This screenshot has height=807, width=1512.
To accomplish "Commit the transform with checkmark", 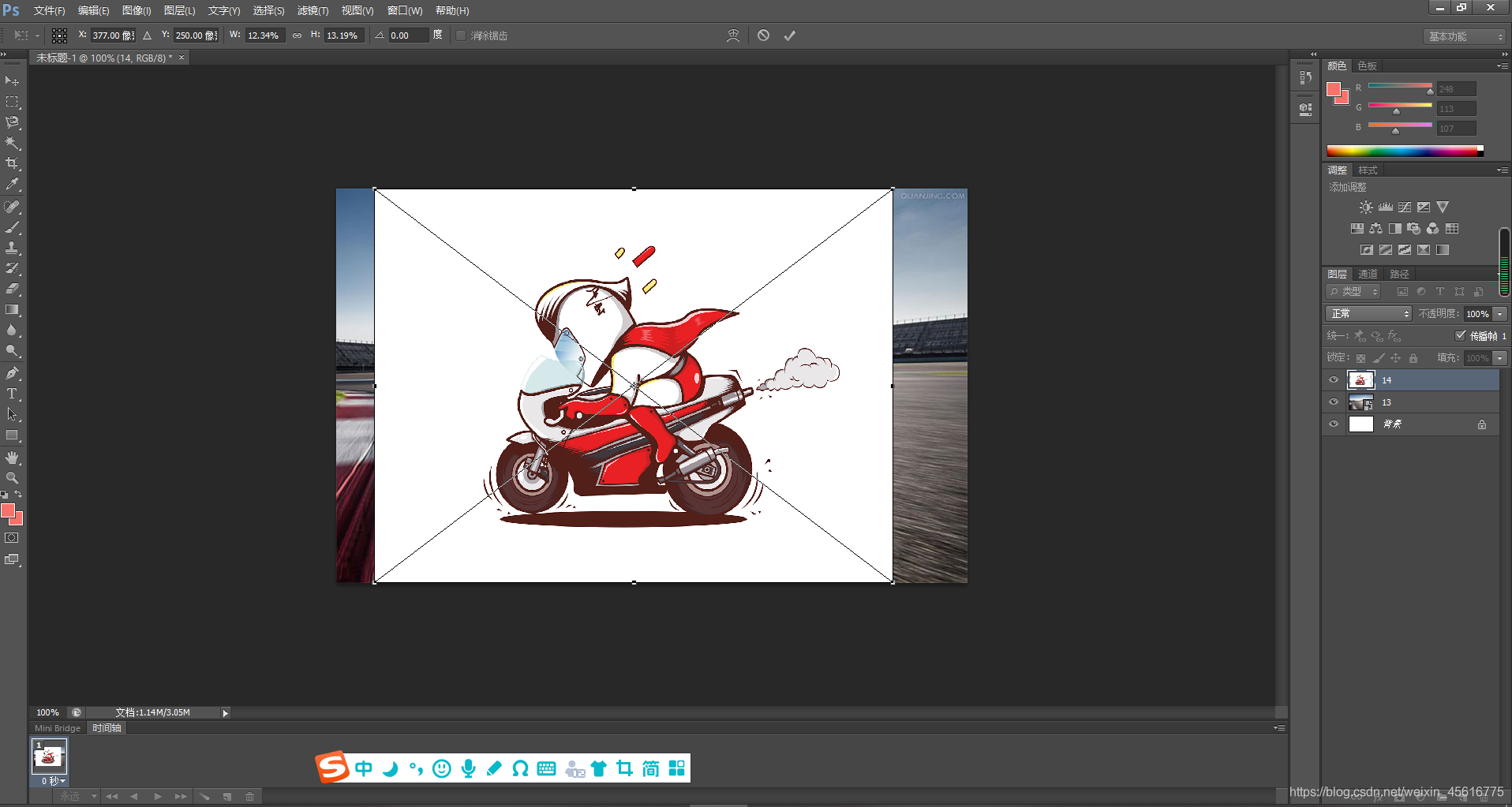I will point(789,35).
